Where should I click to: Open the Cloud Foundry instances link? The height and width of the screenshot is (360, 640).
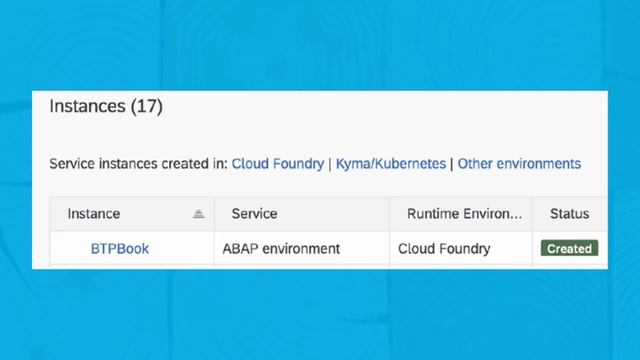point(278,164)
